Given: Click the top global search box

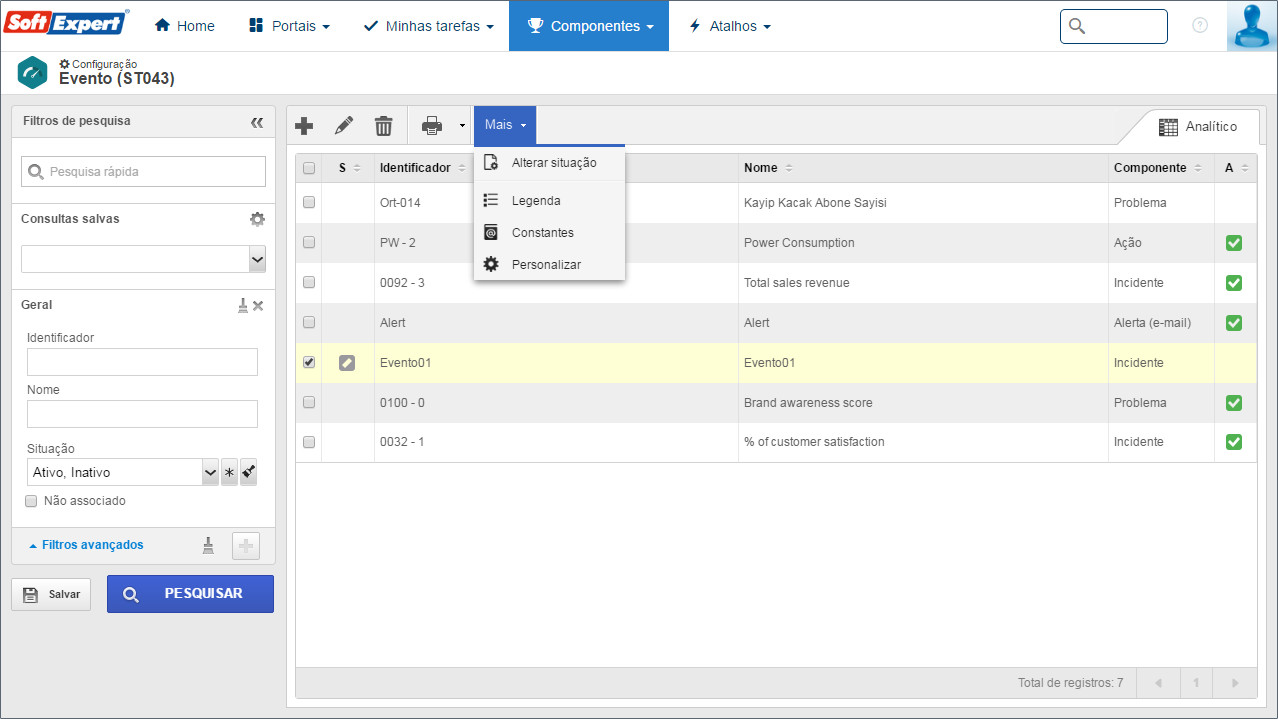Looking at the screenshot, I should (1113, 26).
